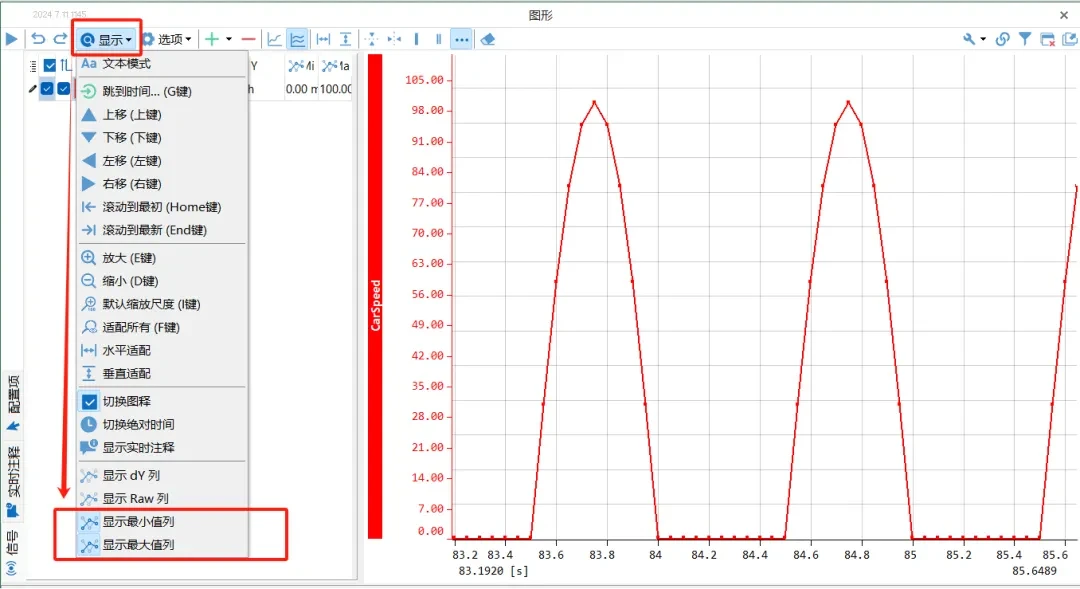Select 右移 (右键) menu item

pos(163,184)
